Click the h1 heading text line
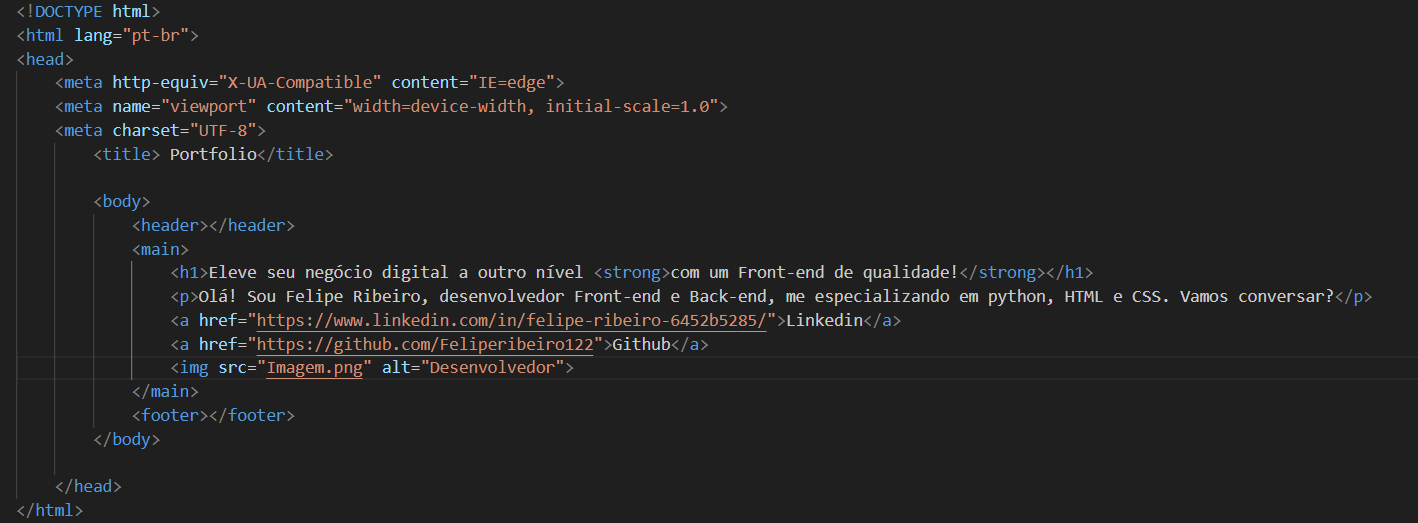Screen dimensions: 1418x523 point(632,273)
